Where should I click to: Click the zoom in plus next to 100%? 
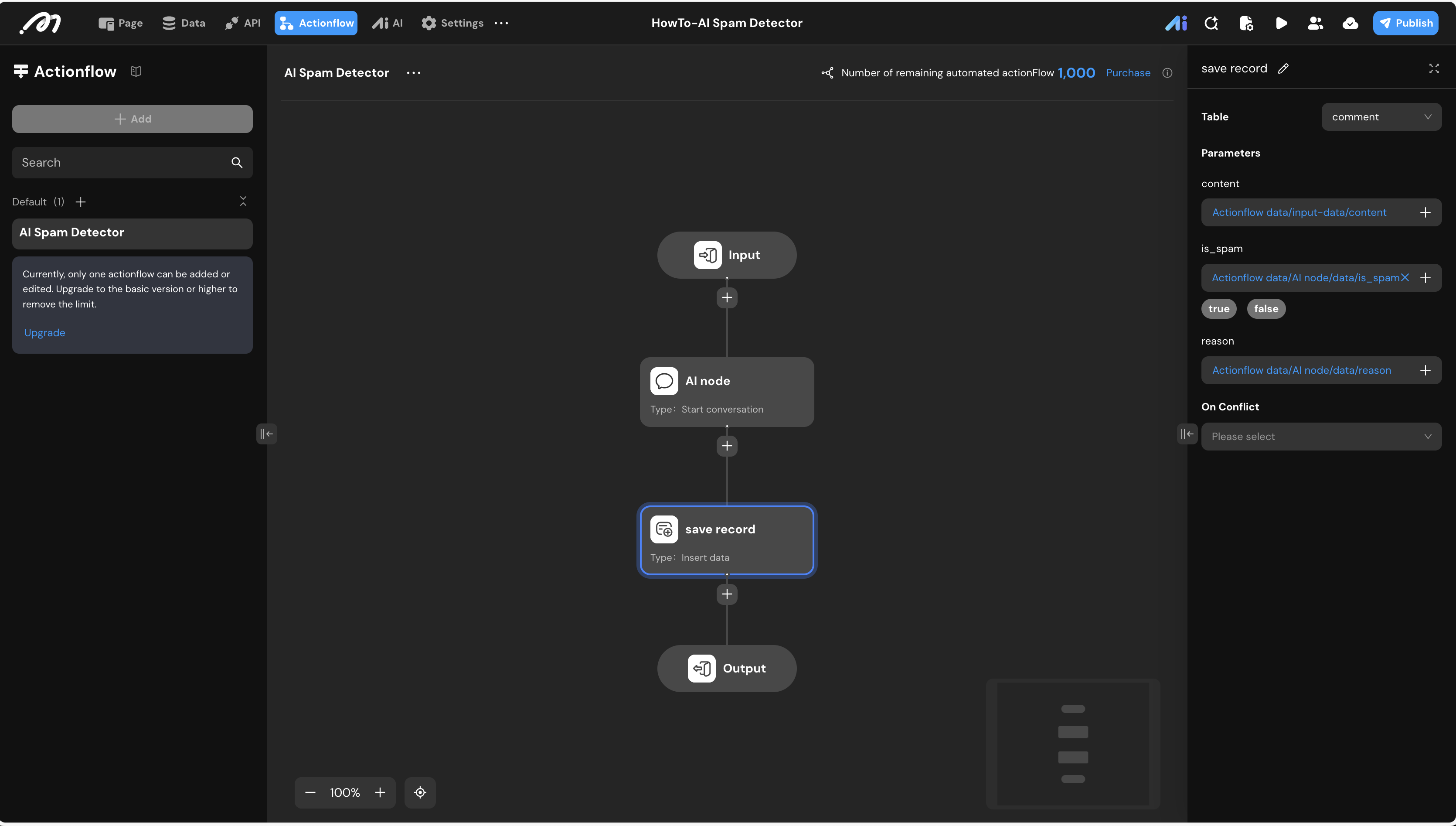(x=380, y=792)
